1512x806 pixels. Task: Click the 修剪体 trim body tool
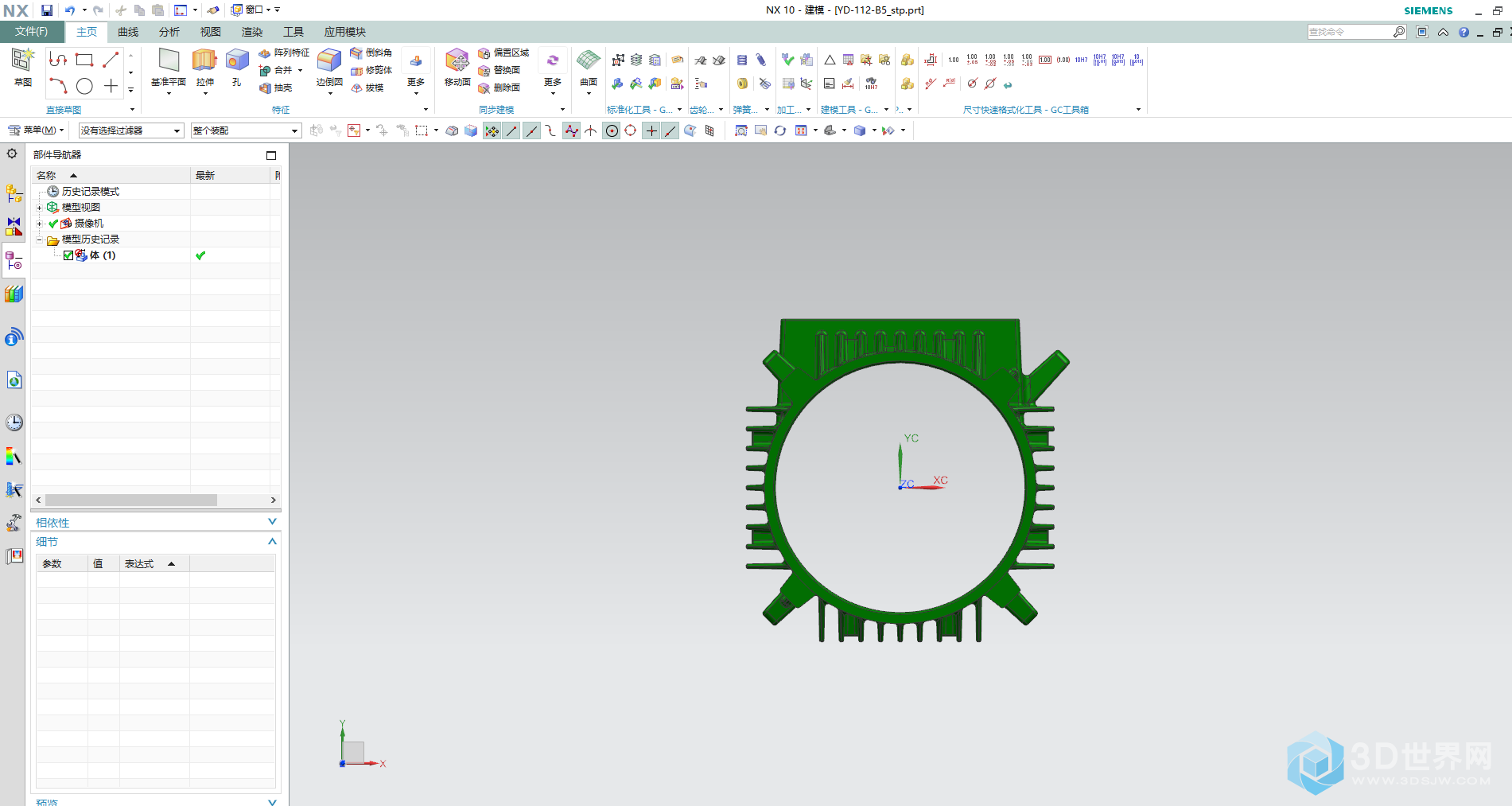click(371, 70)
